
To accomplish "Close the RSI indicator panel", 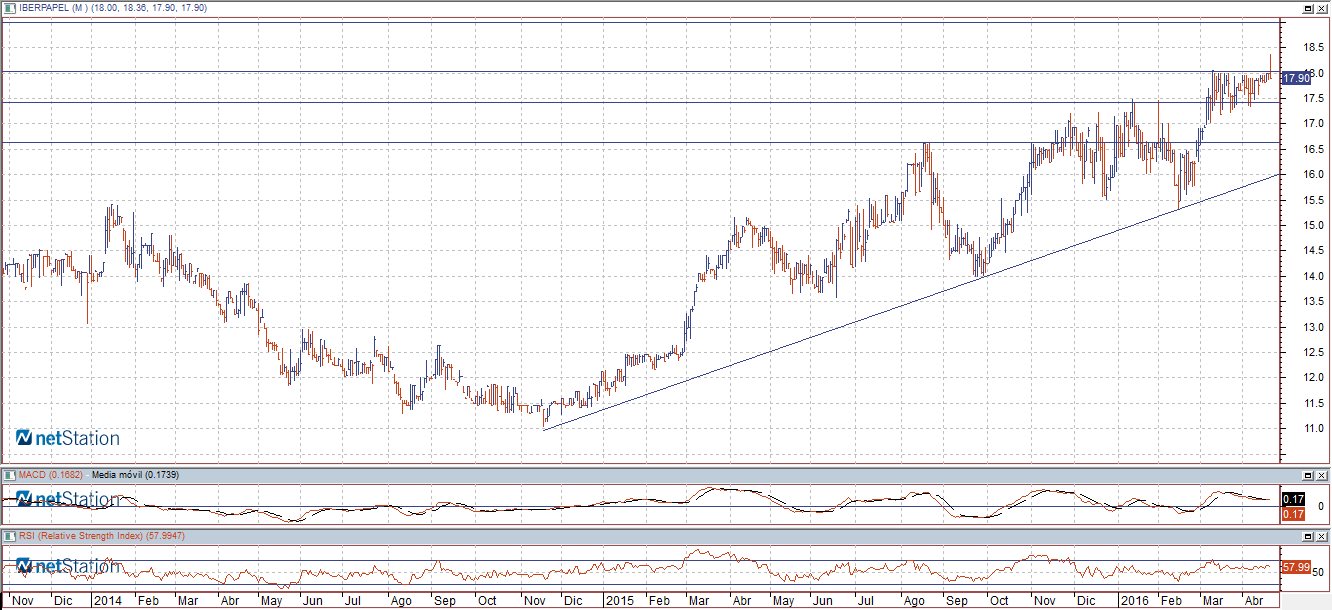I will [1322, 538].
